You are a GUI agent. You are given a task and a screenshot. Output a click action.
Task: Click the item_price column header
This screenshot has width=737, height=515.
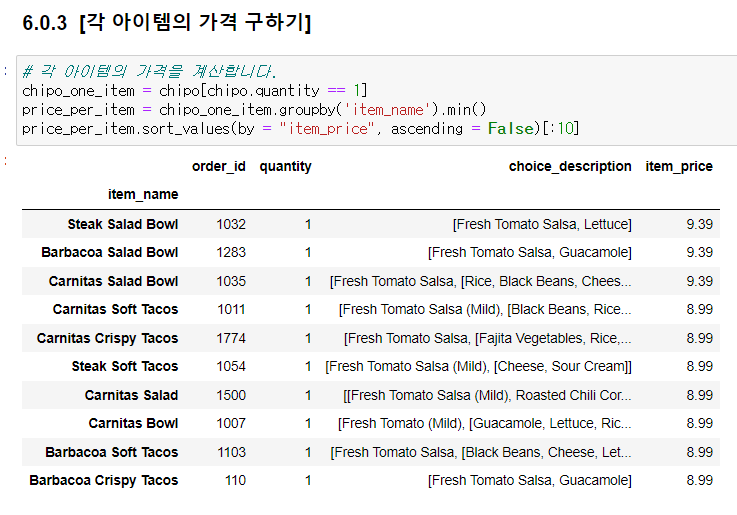coord(679,166)
